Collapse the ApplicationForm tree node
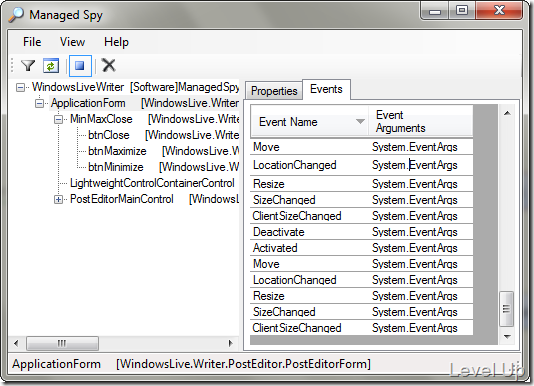The width and height of the screenshot is (534, 386). pos(40,103)
